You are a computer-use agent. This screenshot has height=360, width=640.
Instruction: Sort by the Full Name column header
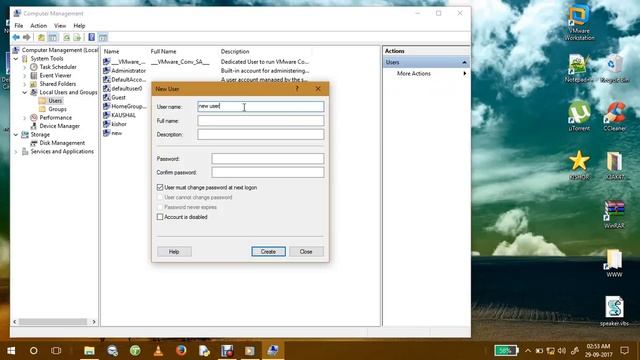pyautogui.click(x=163, y=51)
